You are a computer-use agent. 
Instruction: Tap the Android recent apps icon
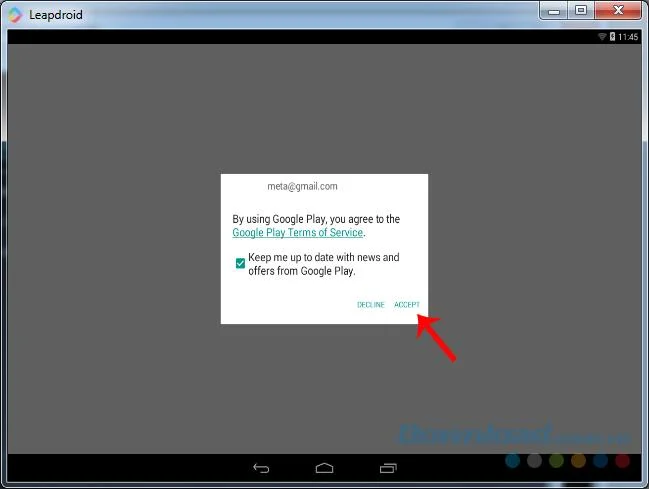[388, 468]
